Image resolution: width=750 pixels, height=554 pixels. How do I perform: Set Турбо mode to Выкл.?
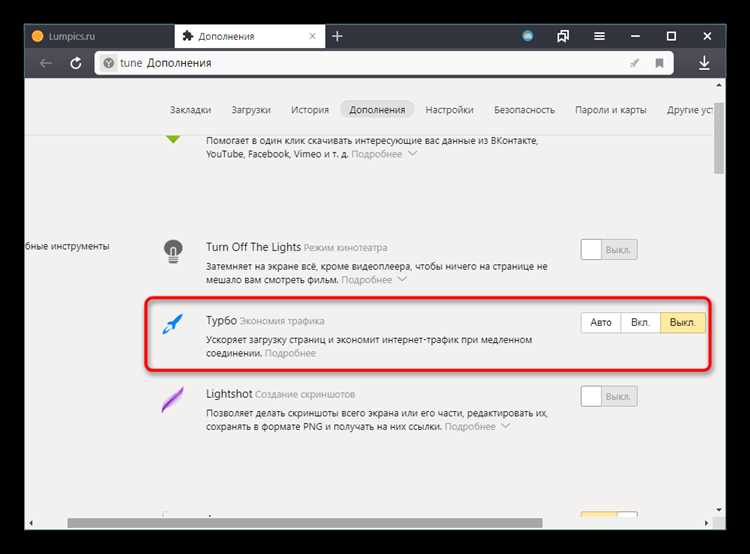pyautogui.click(x=683, y=323)
